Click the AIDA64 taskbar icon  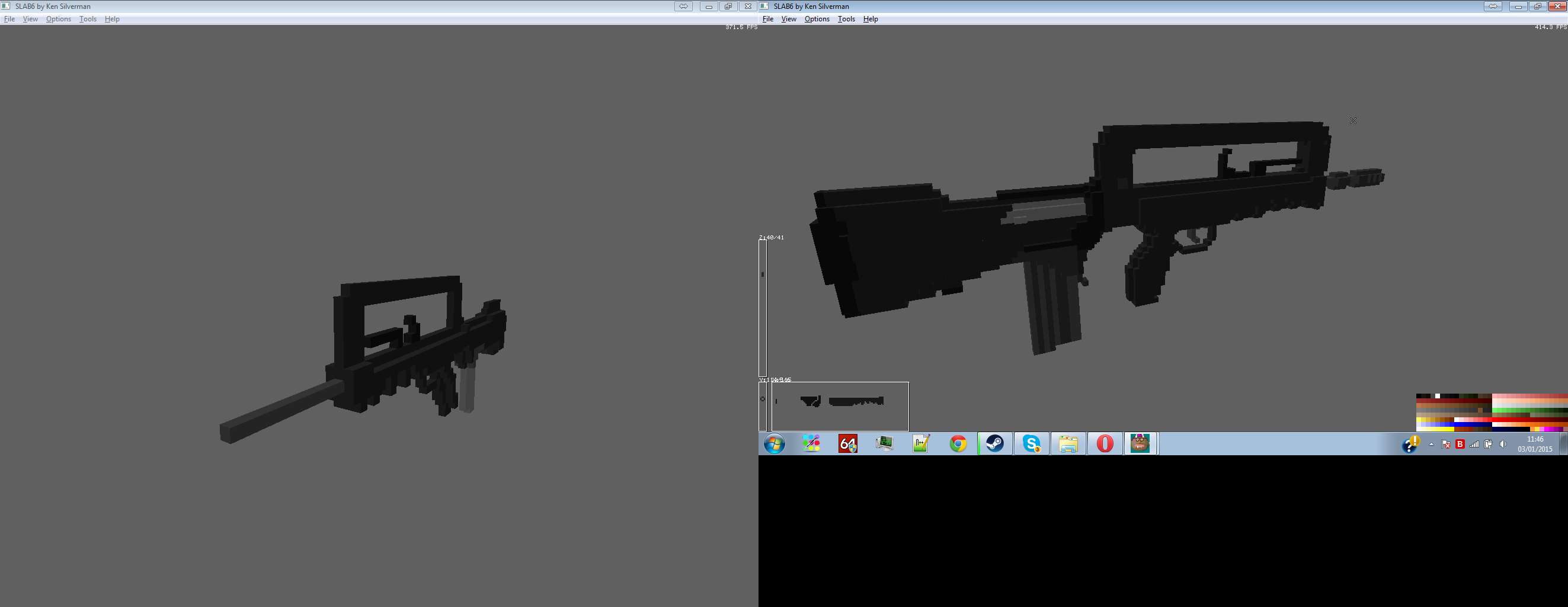pos(848,444)
